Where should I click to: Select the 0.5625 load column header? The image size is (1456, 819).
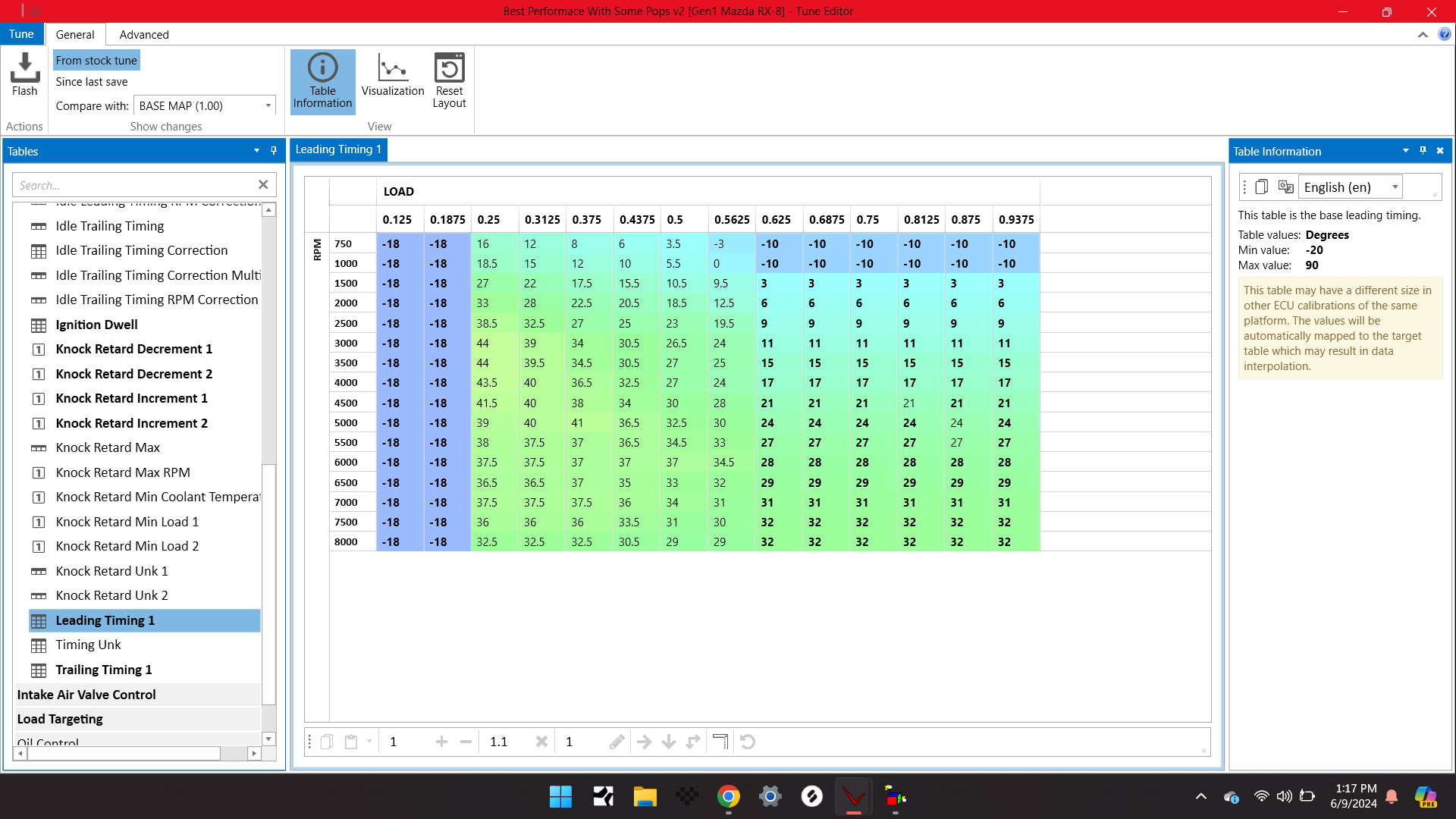pos(732,219)
